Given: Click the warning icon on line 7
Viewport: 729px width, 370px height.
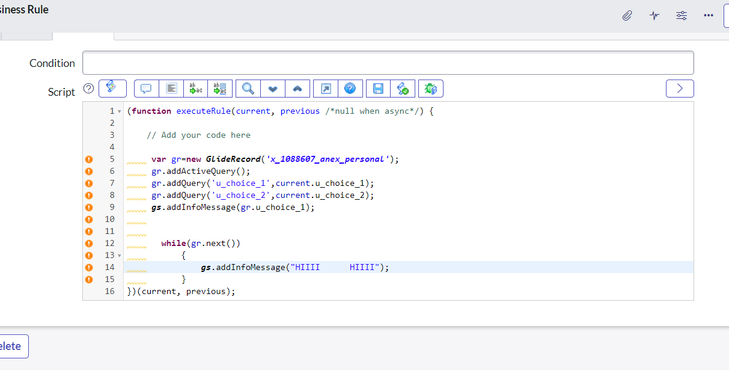Looking at the screenshot, I should pos(89,184).
